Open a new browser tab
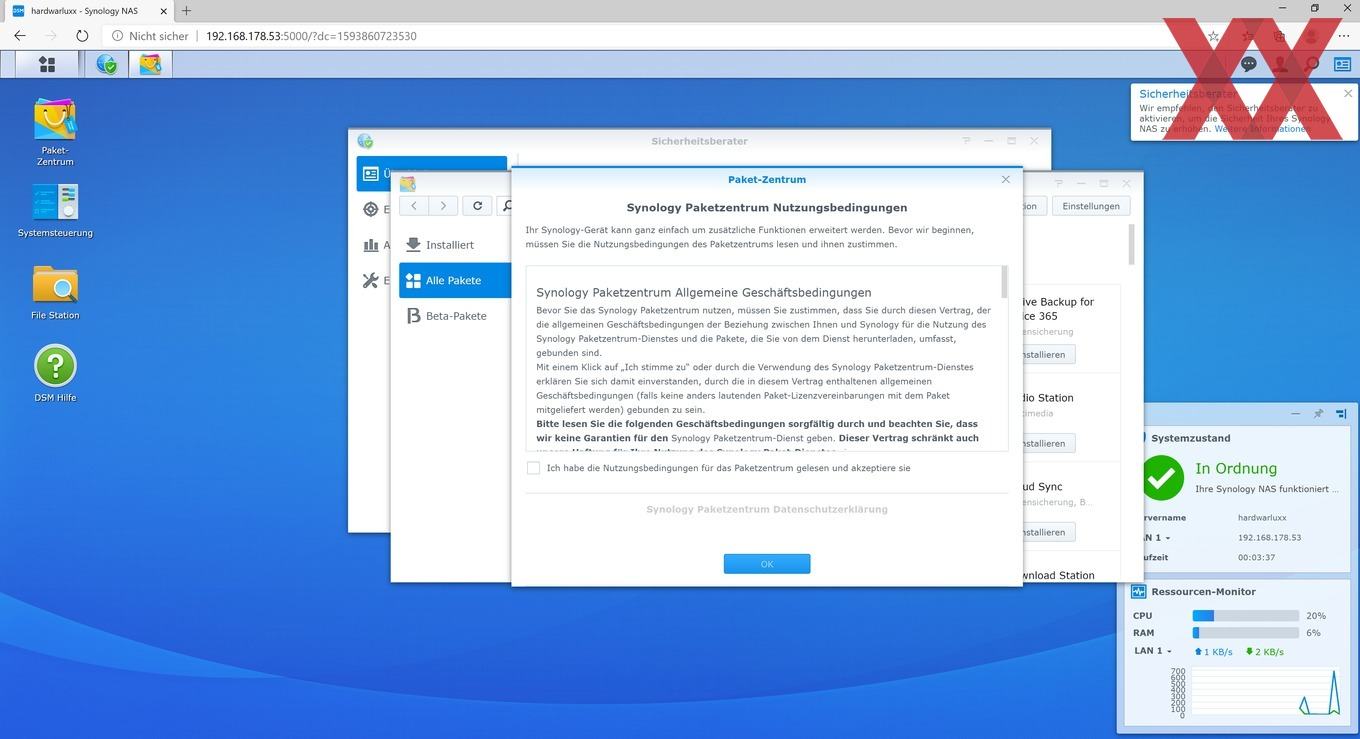 coord(186,10)
